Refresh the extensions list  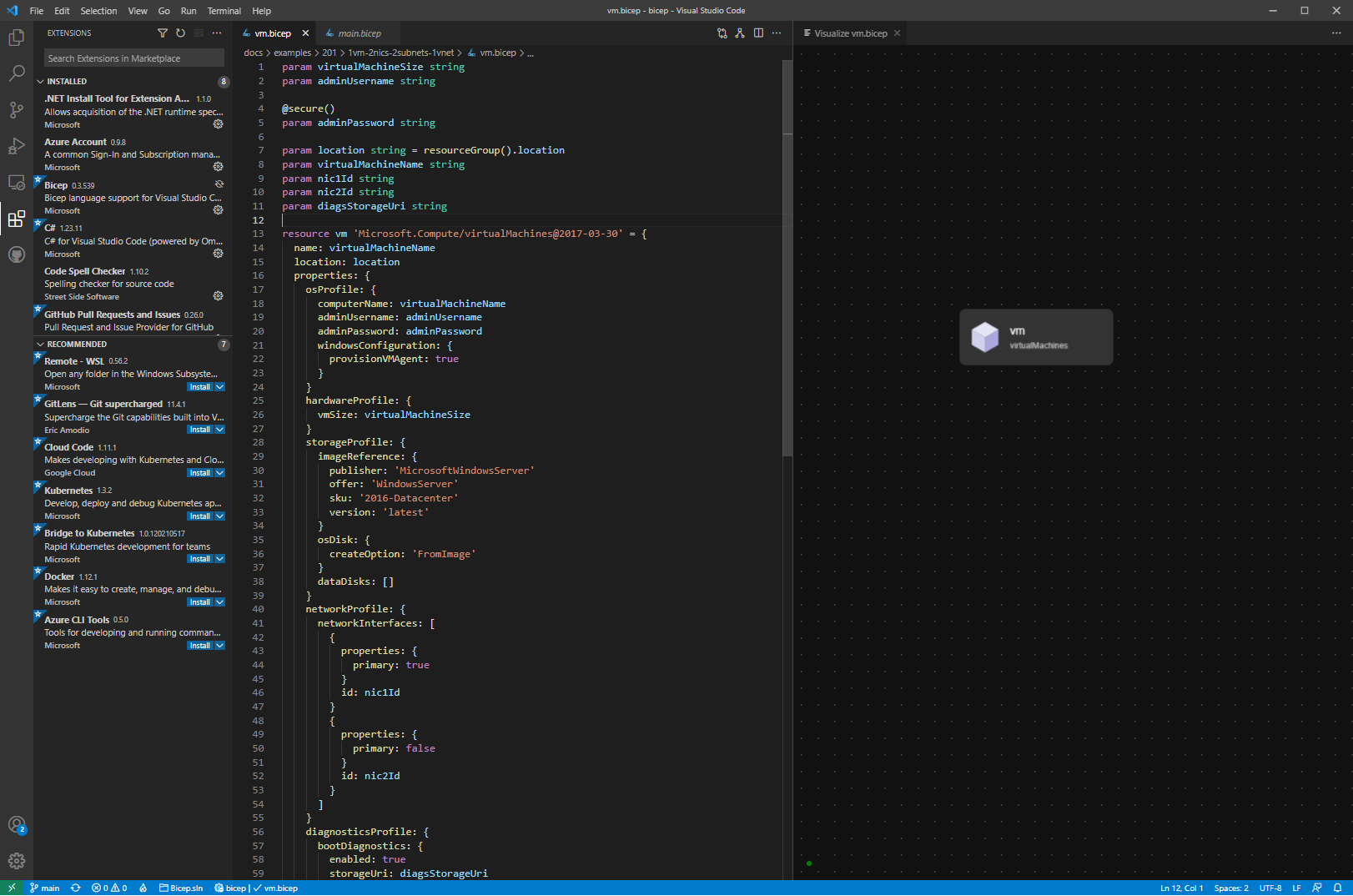tap(180, 33)
